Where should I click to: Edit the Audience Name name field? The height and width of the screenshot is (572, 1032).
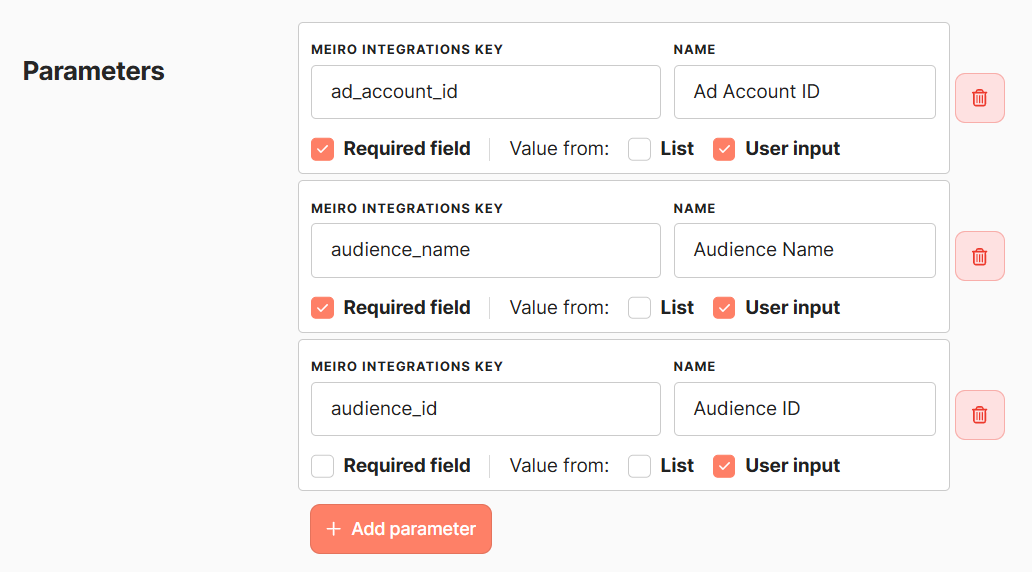[x=804, y=250]
